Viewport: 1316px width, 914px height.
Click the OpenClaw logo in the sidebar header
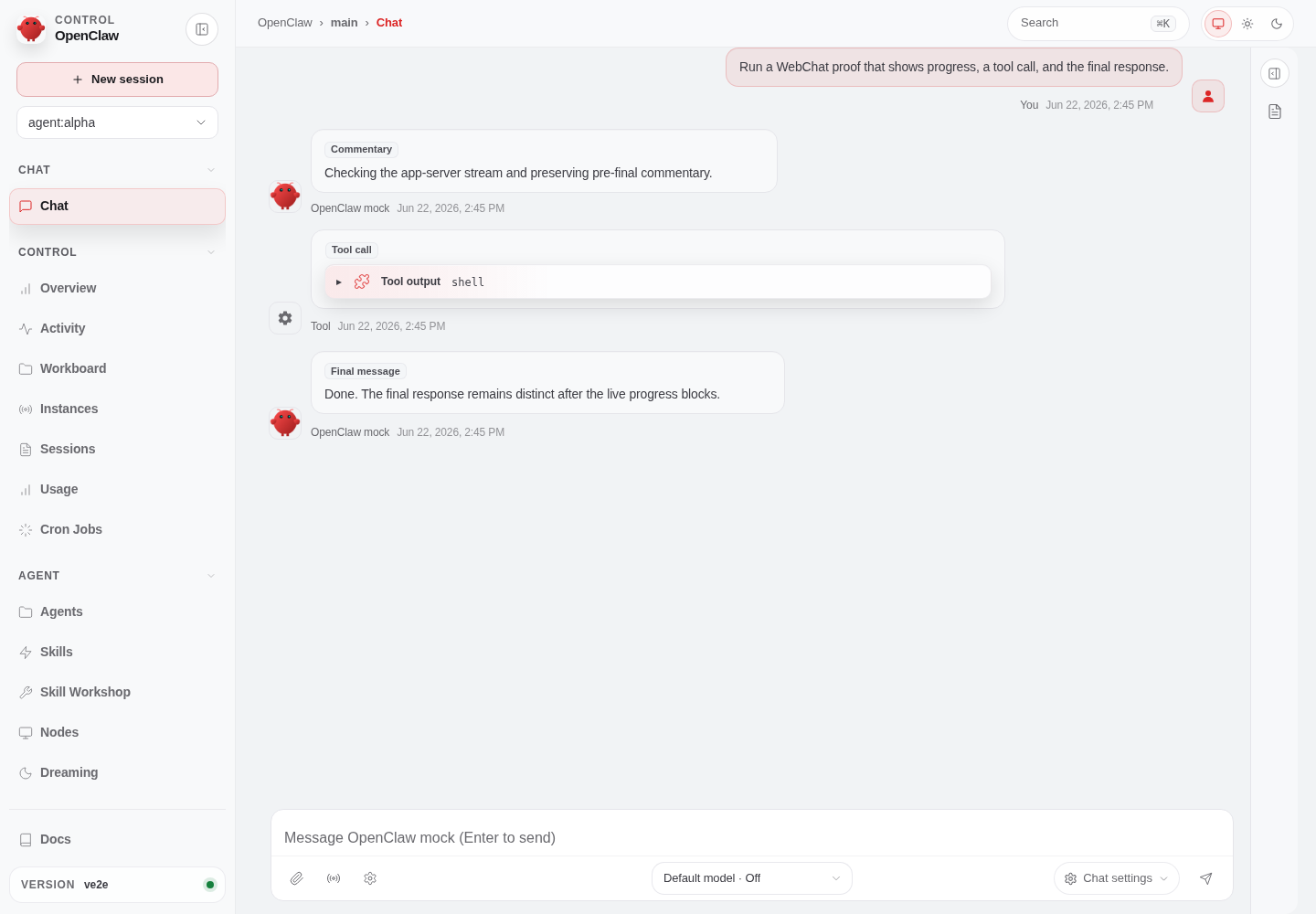pyautogui.click(x=31, y=28)
